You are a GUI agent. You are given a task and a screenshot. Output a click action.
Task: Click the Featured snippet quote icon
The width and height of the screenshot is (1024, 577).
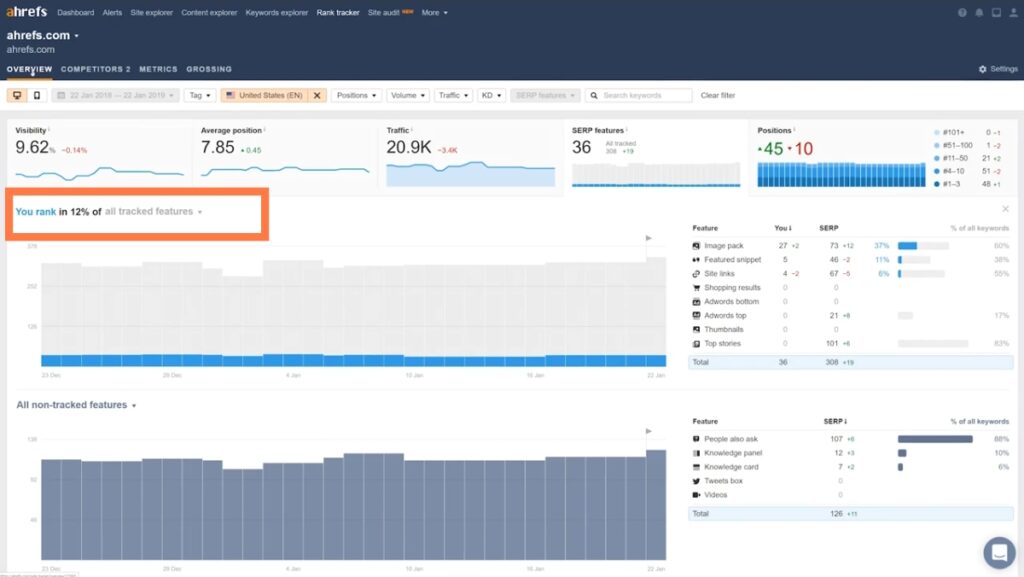696,260
